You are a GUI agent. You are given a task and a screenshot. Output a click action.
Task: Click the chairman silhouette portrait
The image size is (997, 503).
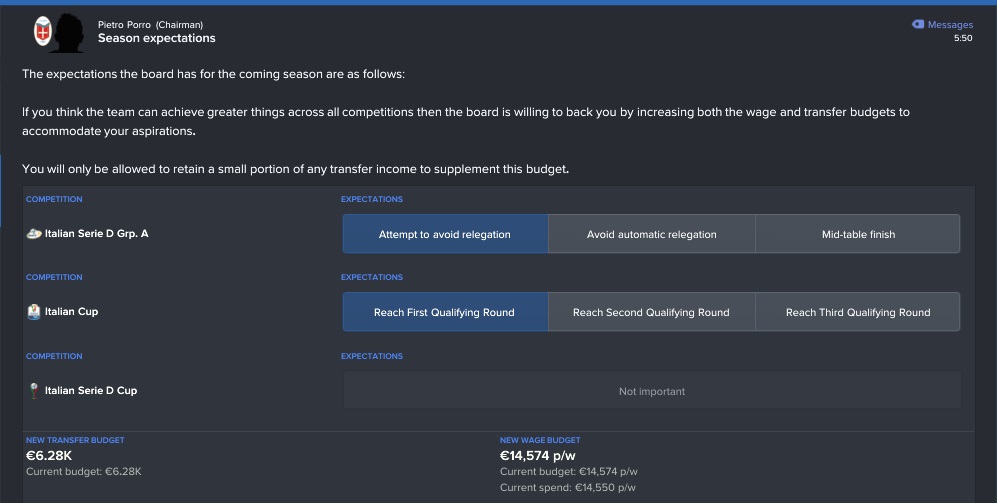pos(68,33)
